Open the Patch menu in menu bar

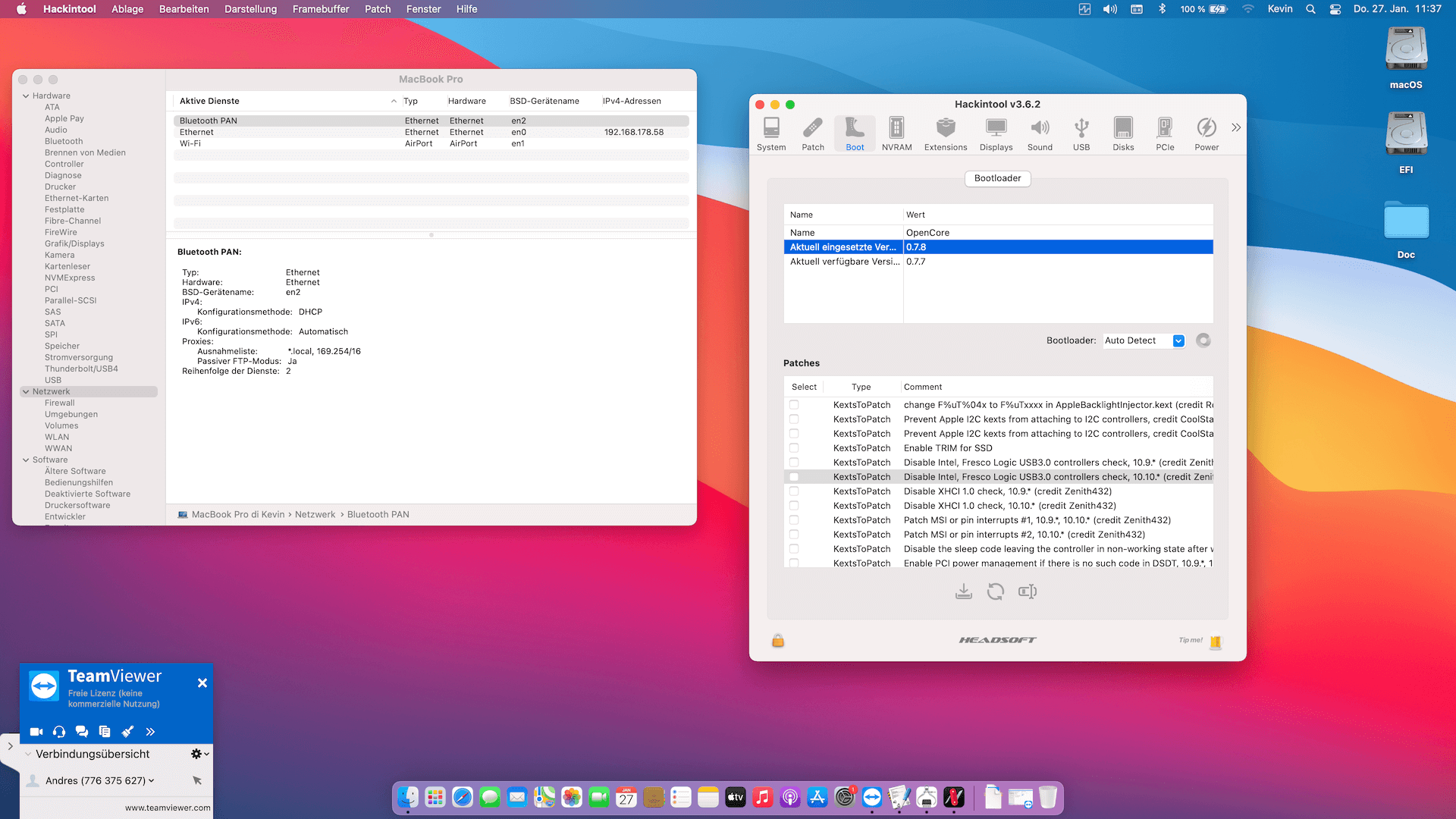pyautogui.click(x=377, y=9)
